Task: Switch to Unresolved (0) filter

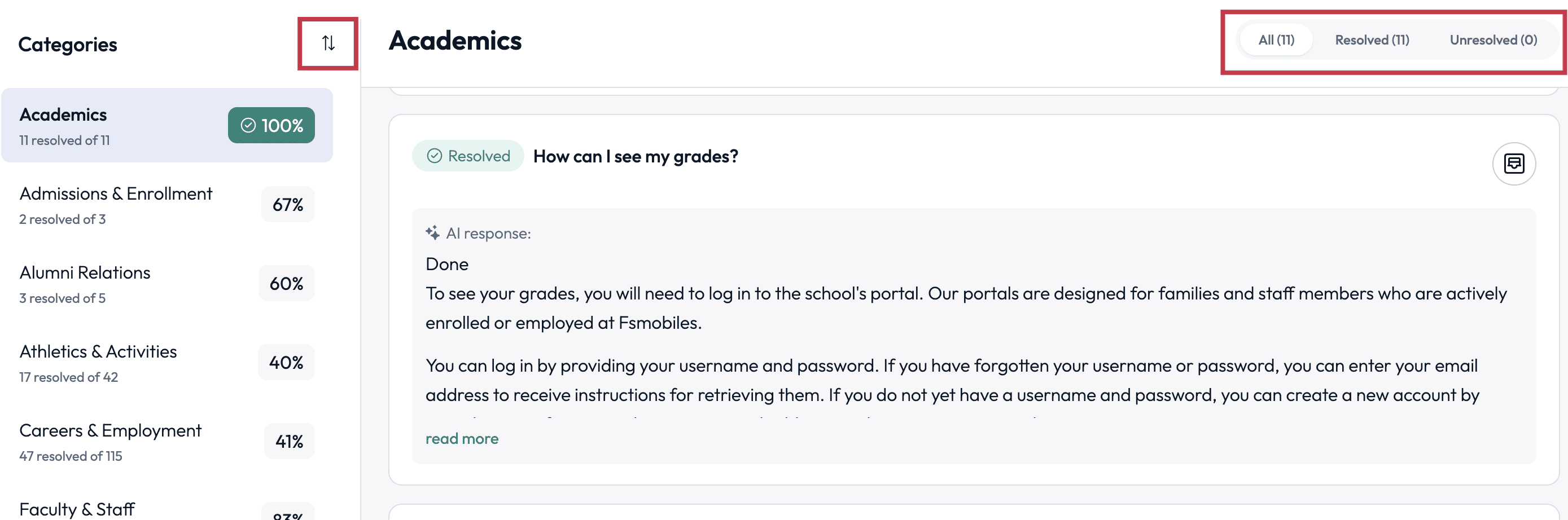Action: (x=1492, y=40)
